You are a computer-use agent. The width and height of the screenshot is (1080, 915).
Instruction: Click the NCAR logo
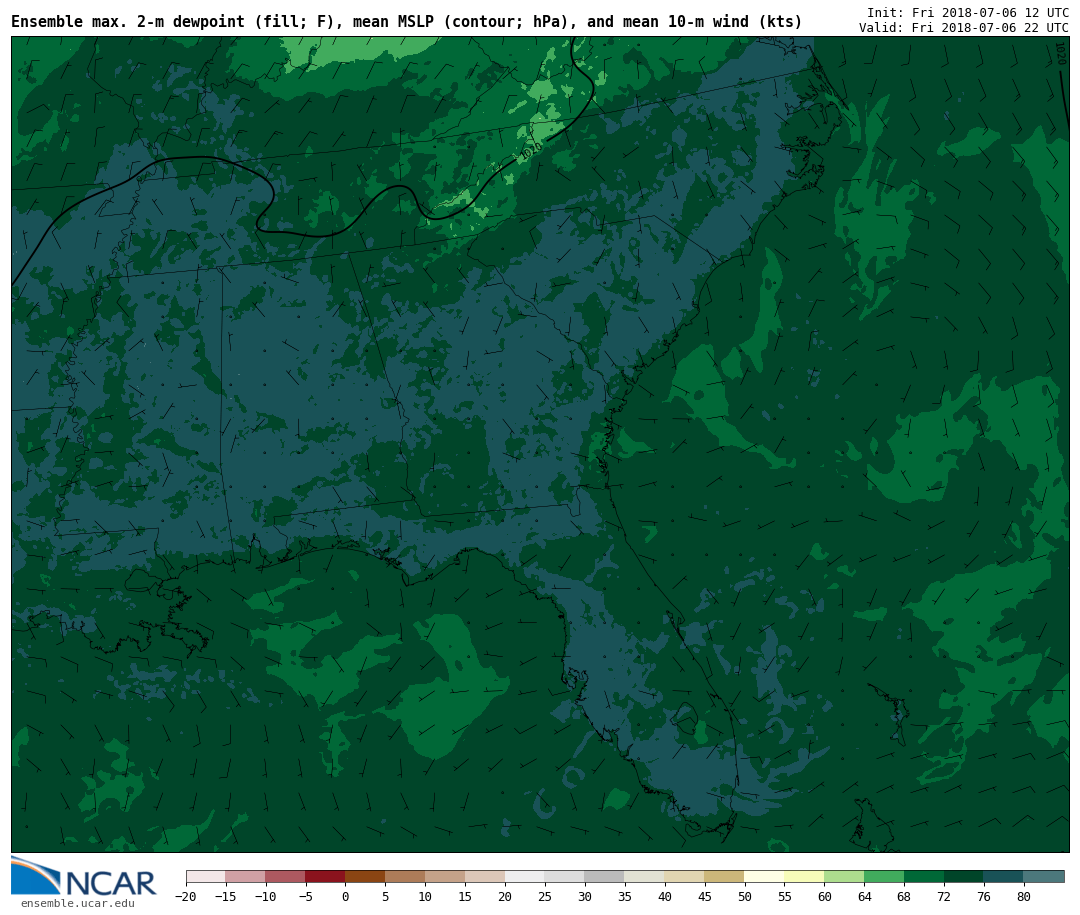(83, 876)
